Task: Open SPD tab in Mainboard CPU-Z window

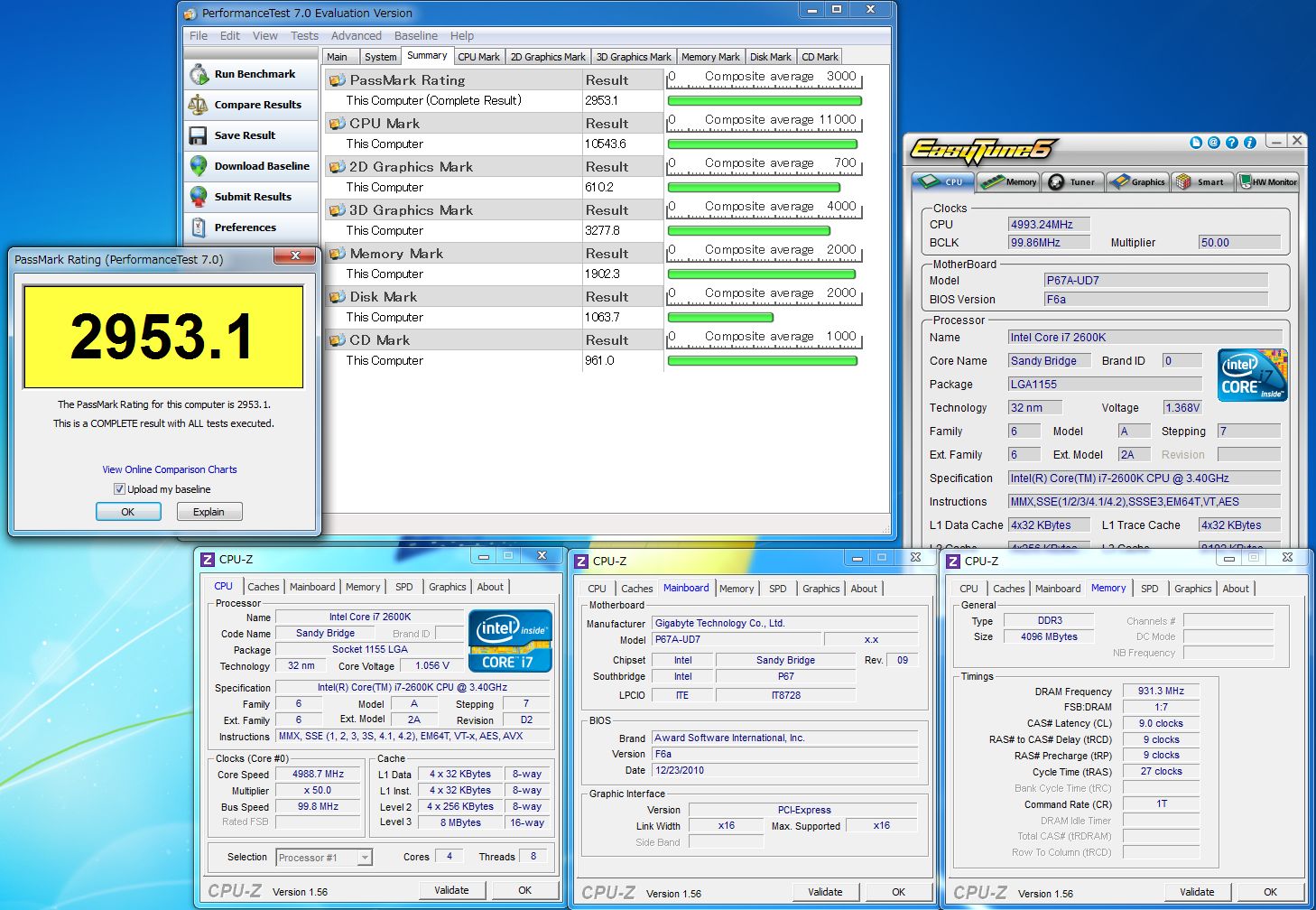Action: point(778,589)
